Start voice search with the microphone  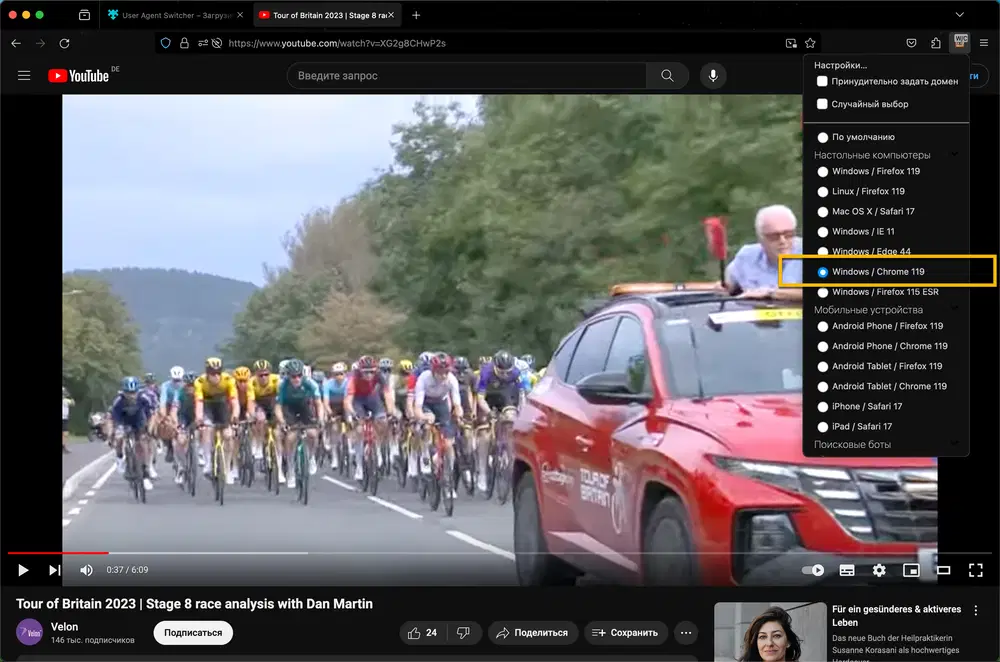713,76
